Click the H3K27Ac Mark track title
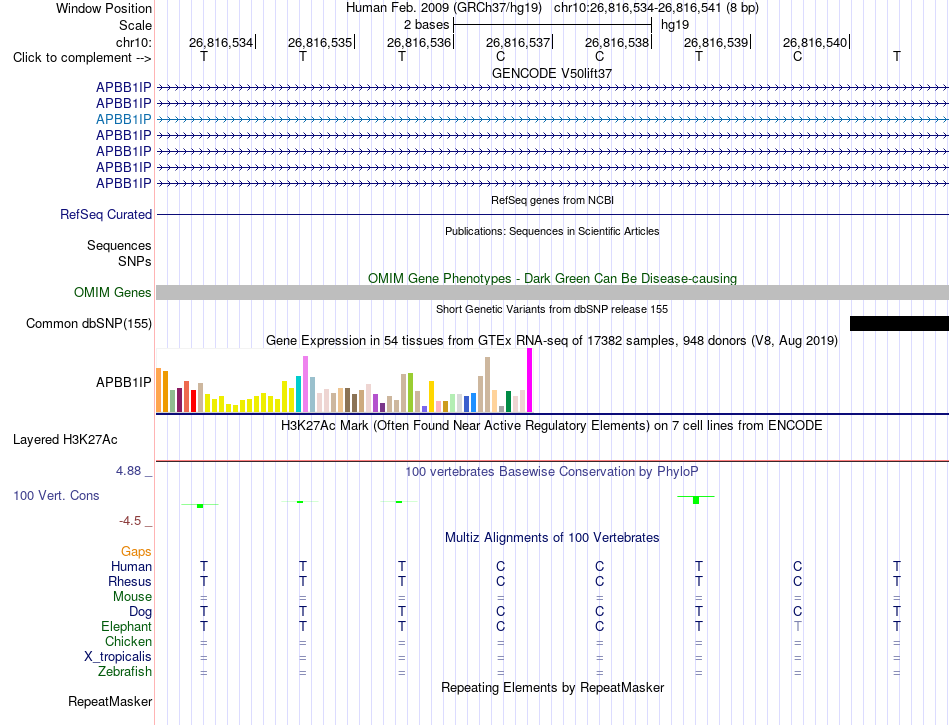The image size is (950, 725). (552, 425)
